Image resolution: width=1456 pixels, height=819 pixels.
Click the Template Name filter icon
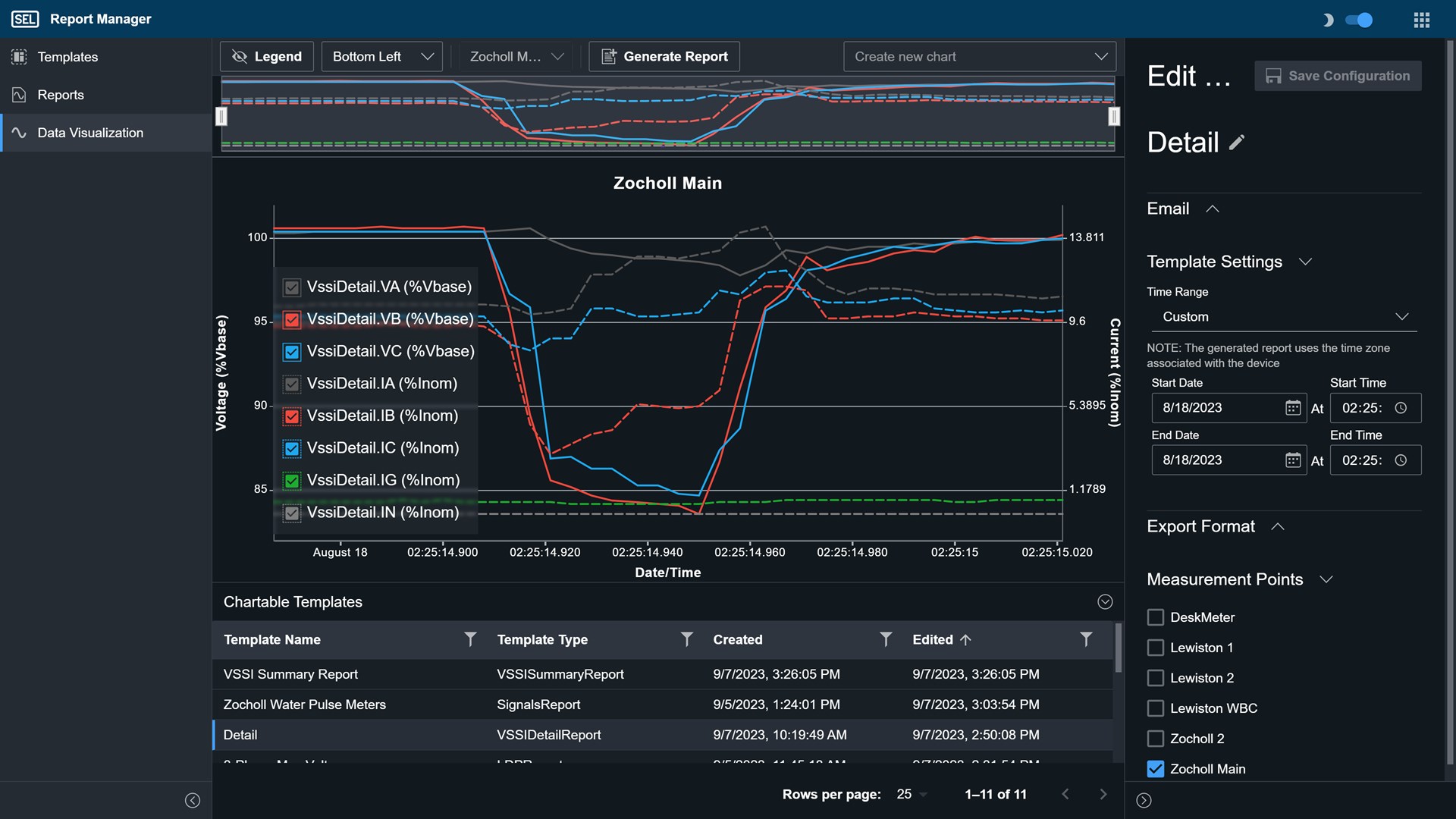click(470, 639)
